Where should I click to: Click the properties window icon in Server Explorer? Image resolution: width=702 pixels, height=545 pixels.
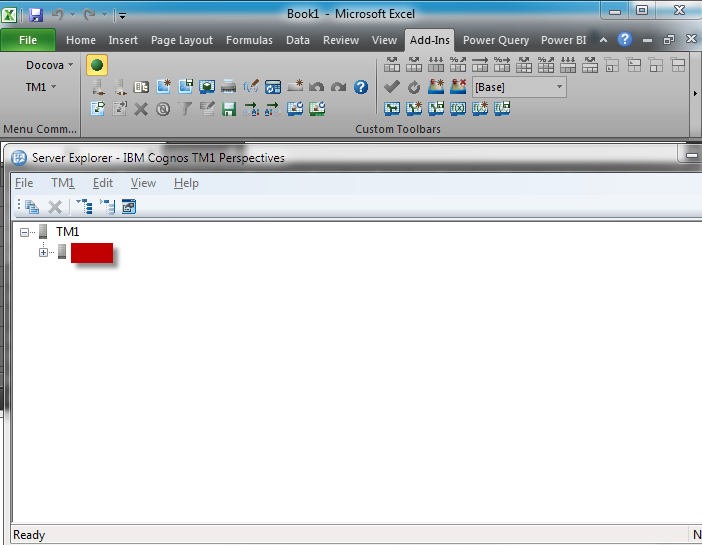(129, 206)
